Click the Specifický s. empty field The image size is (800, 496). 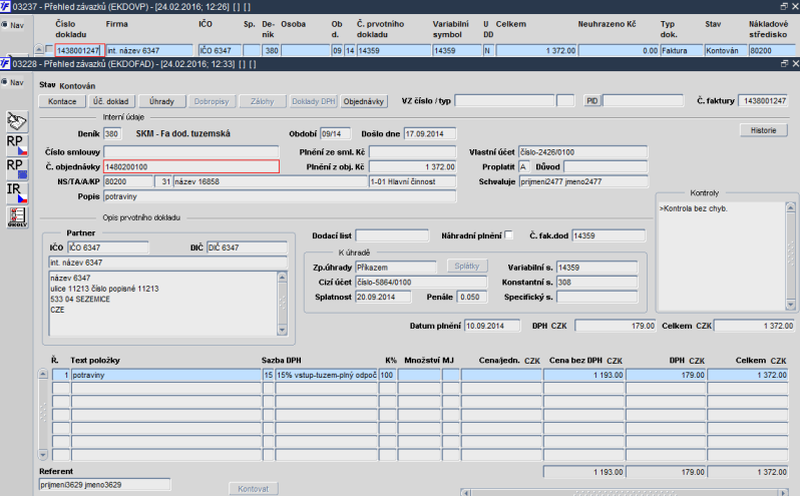[x=597, y=296]
